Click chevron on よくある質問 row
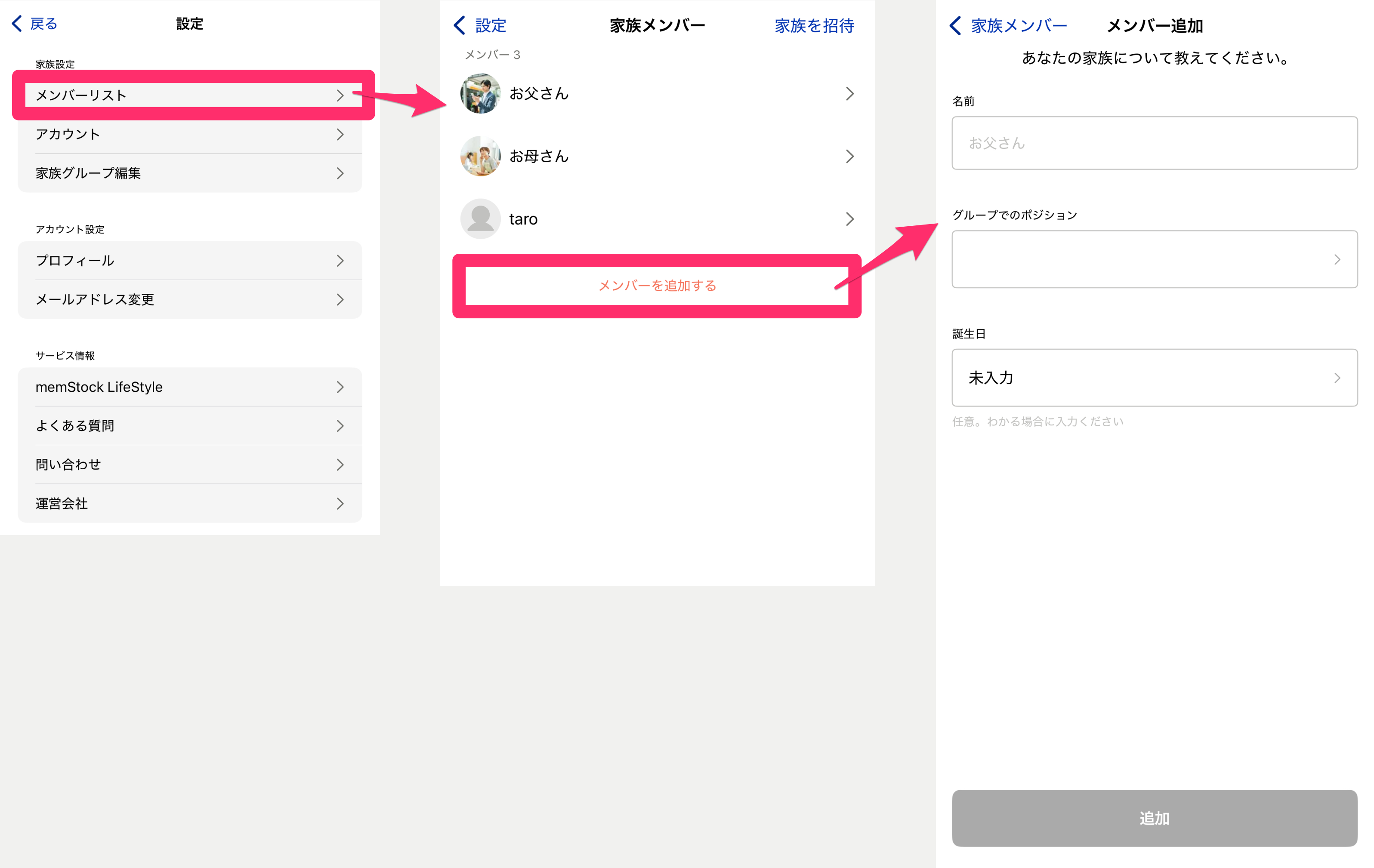1374x868 pixels. pos(340,426)
